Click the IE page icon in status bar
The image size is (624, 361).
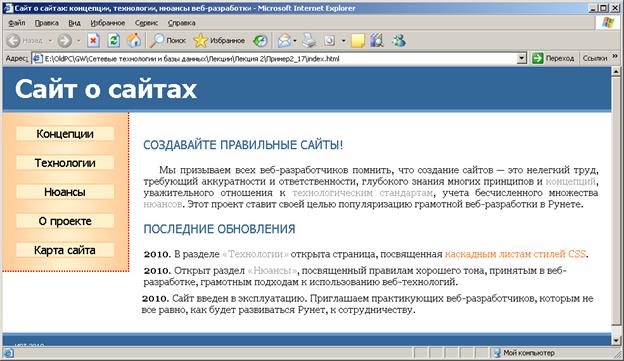point(8,353)
